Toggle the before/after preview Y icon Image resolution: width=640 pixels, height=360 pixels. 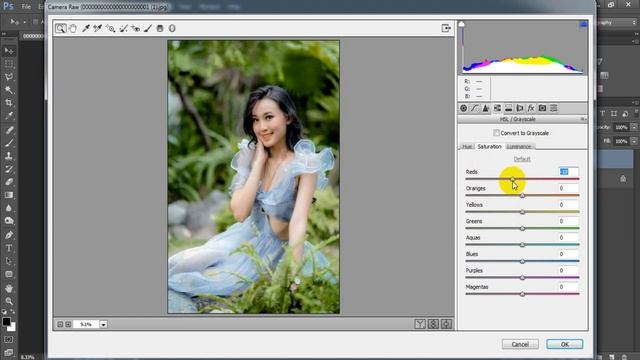420,324
